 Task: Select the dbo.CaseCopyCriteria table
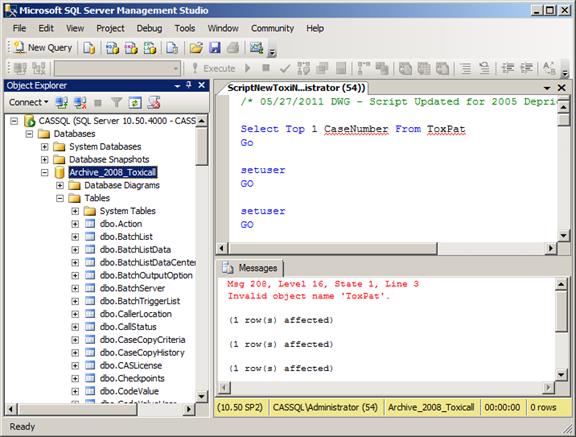point(143,340)
